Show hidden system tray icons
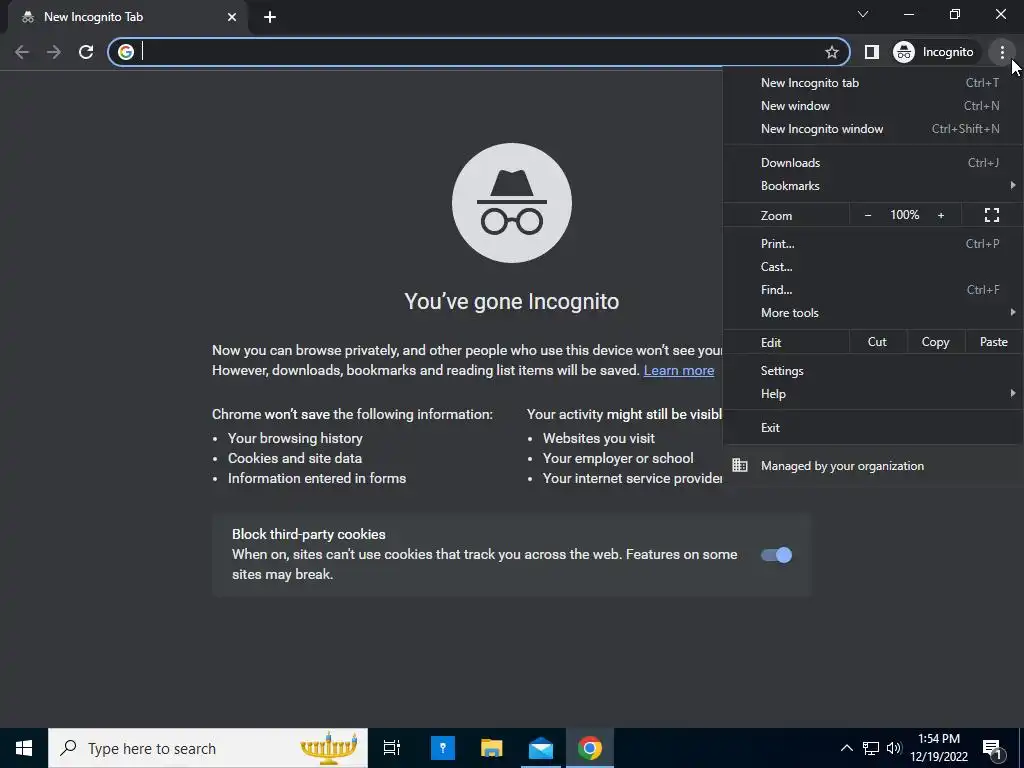This screenshot has width=1024, height=768. [846, 748]
